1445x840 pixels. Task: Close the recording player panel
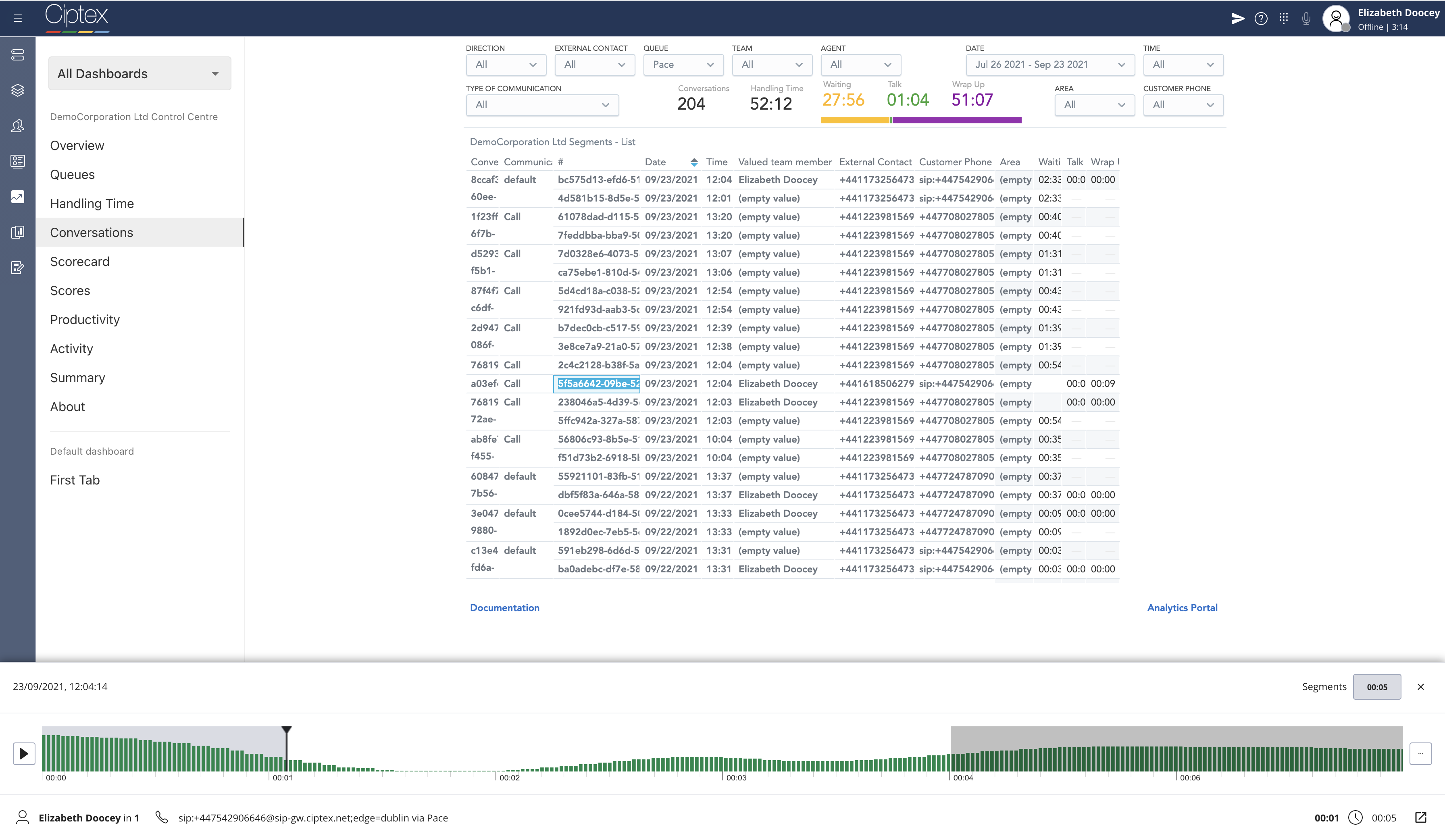pos(1420,687)
